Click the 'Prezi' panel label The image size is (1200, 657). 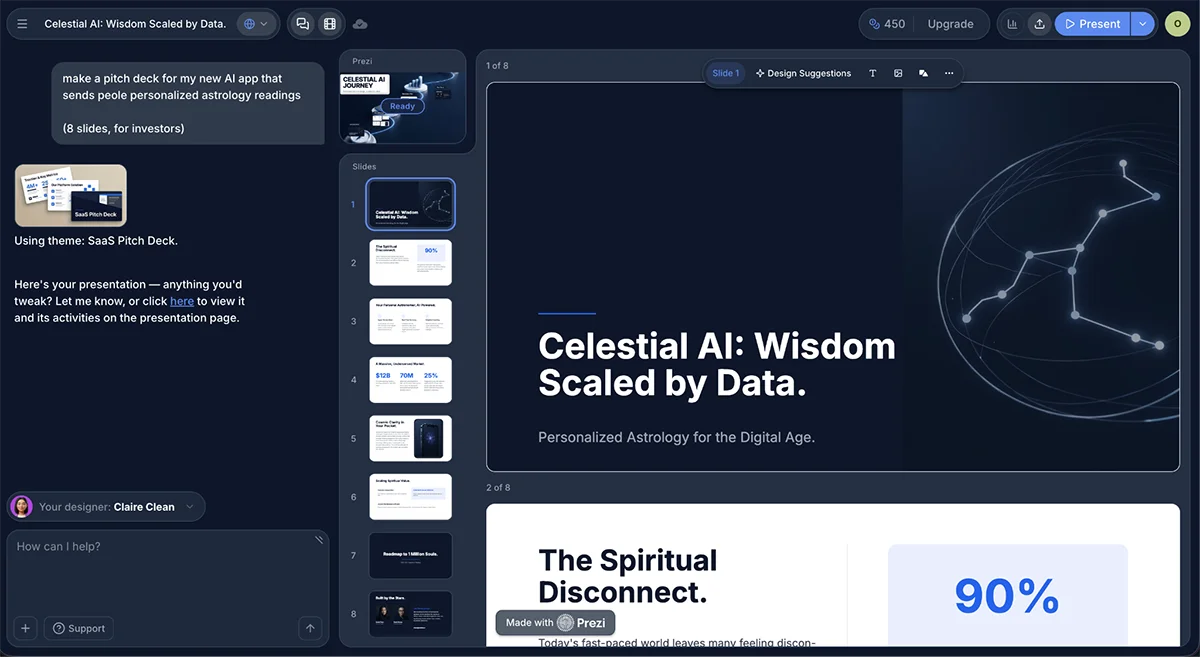coord(362,61)
